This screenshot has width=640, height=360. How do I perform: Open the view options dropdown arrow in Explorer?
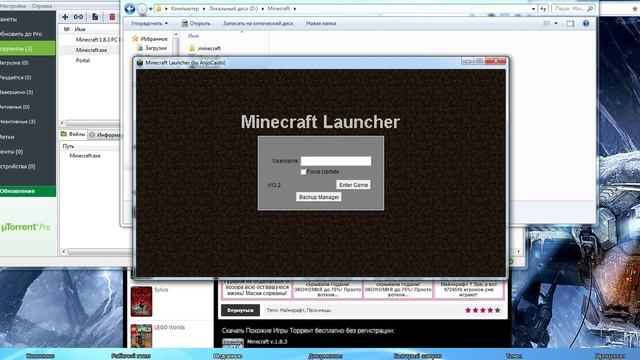tap(556, 24)
